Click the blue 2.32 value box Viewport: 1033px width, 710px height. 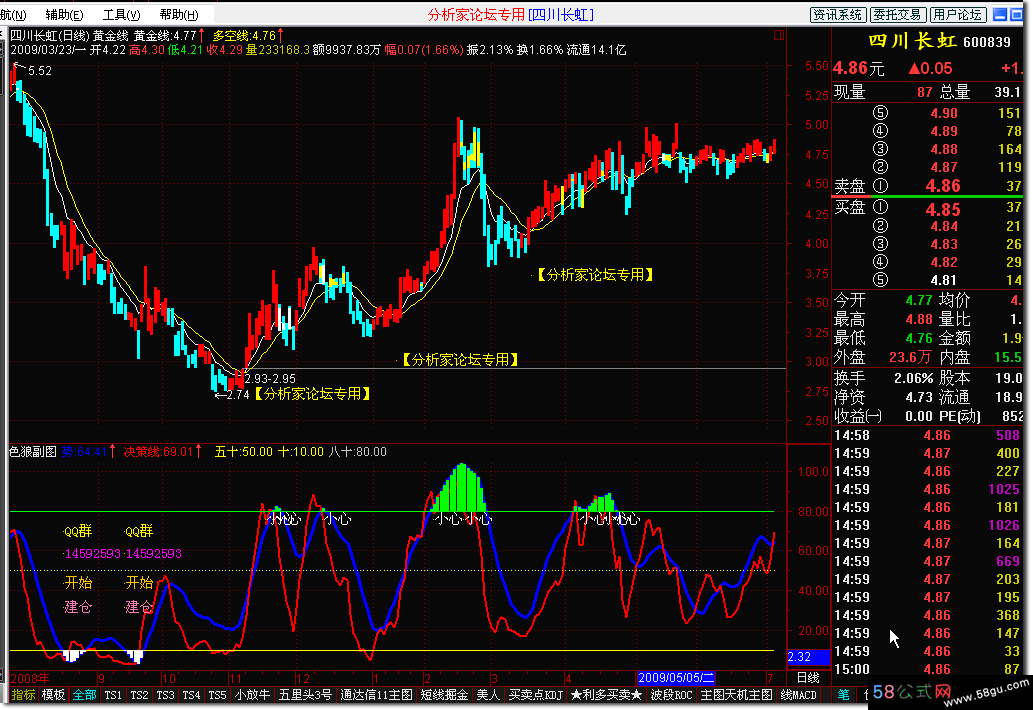[x=808, y=657]
